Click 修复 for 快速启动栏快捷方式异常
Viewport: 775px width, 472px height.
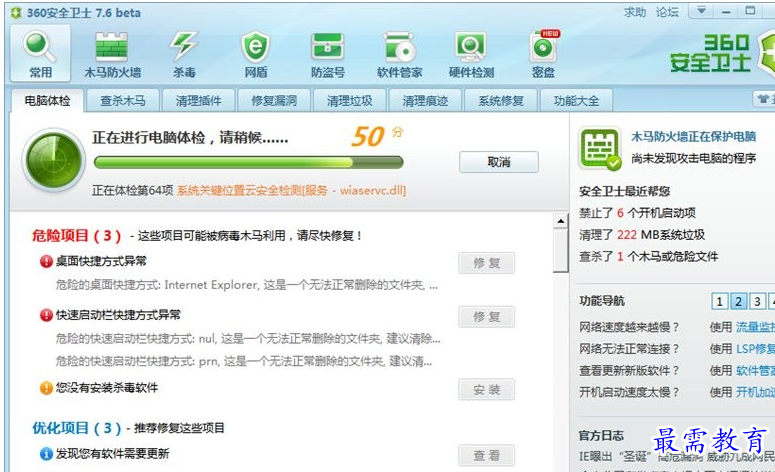pyautogui.click(x=486, y=317)
